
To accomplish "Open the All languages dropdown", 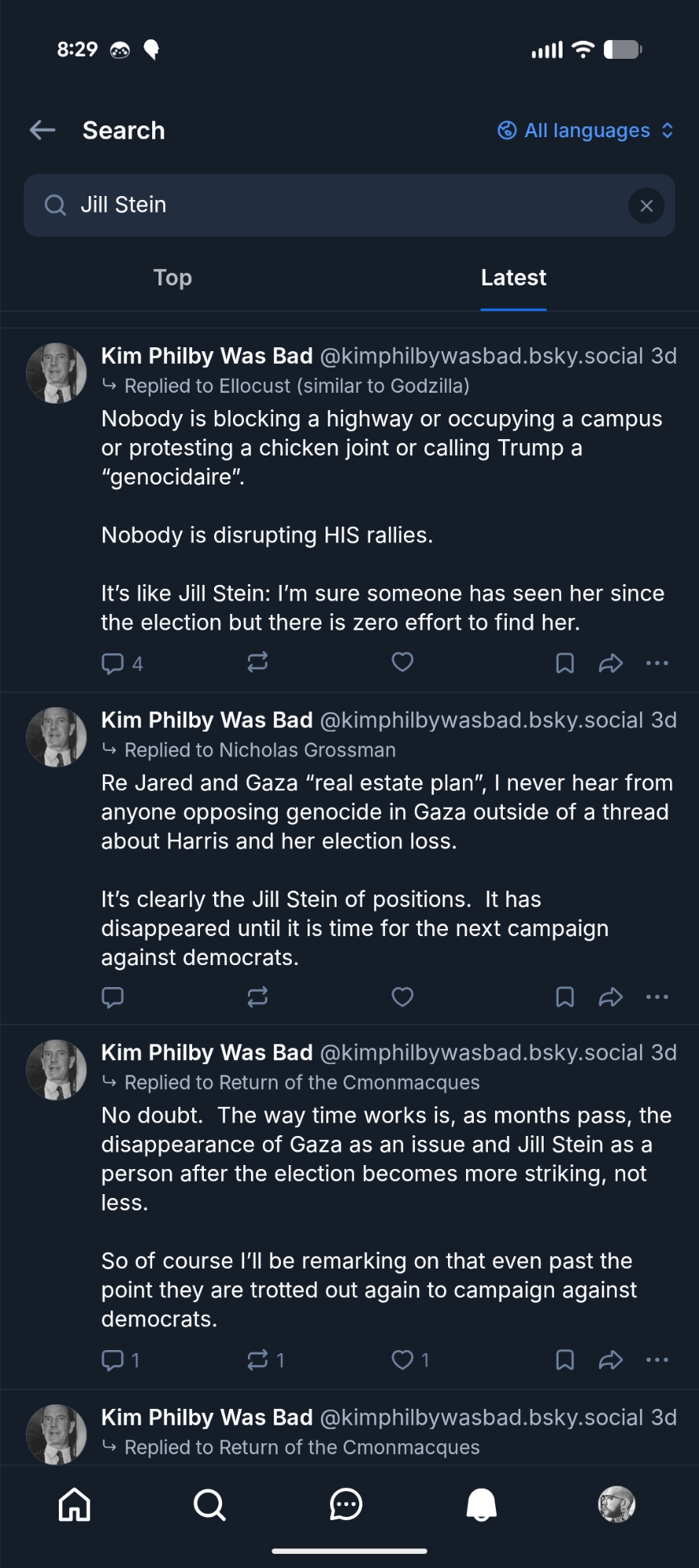I will click(586, 130).
